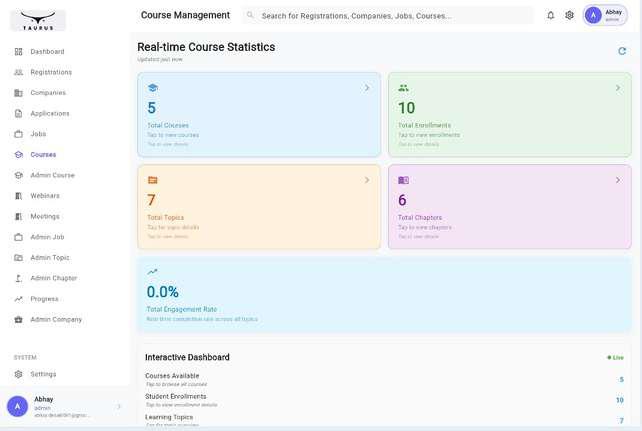Open the Courses Available row
Viewport: 642px width, 431px height.
(384, 379)
